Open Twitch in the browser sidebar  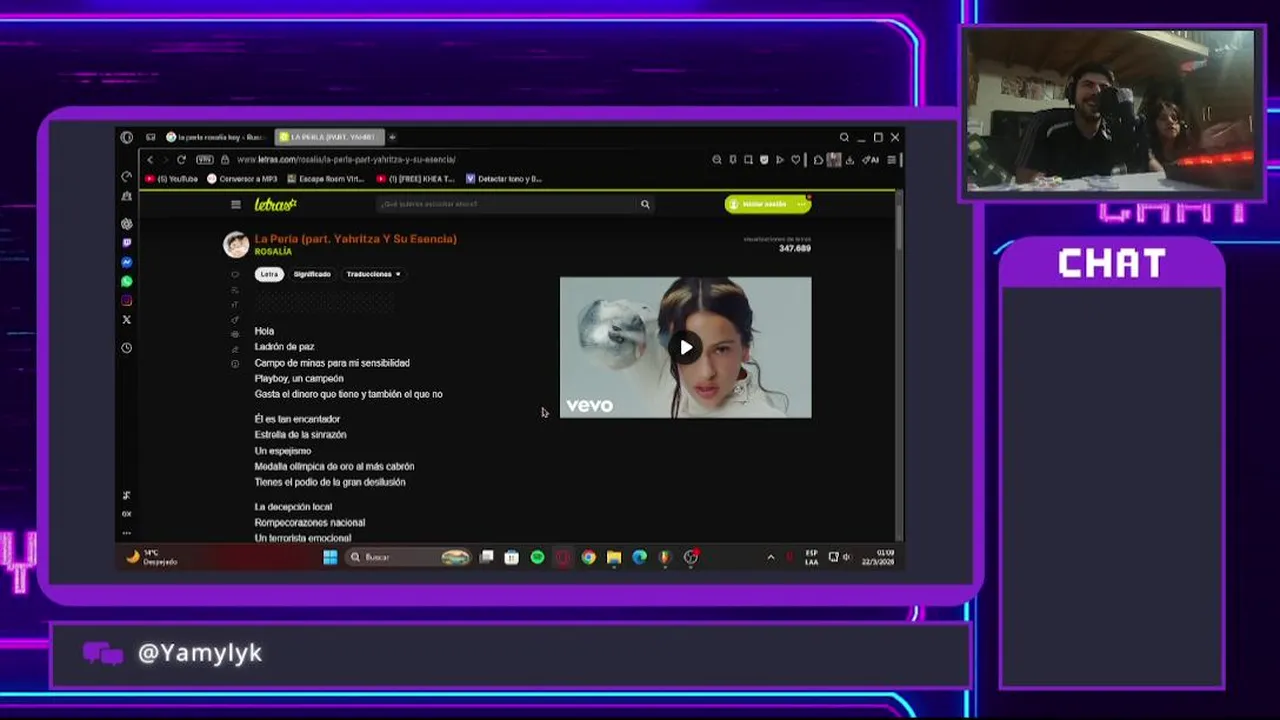(x=126, y=243)
